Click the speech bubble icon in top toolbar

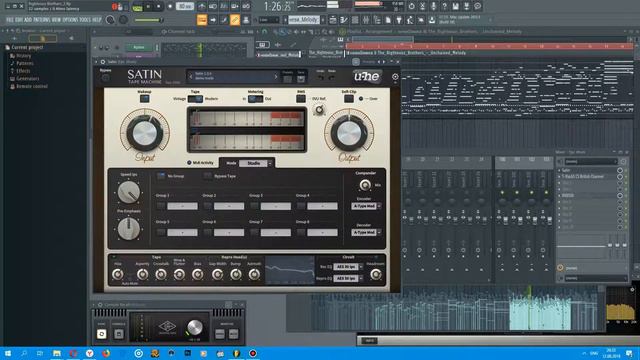(477, 7)
